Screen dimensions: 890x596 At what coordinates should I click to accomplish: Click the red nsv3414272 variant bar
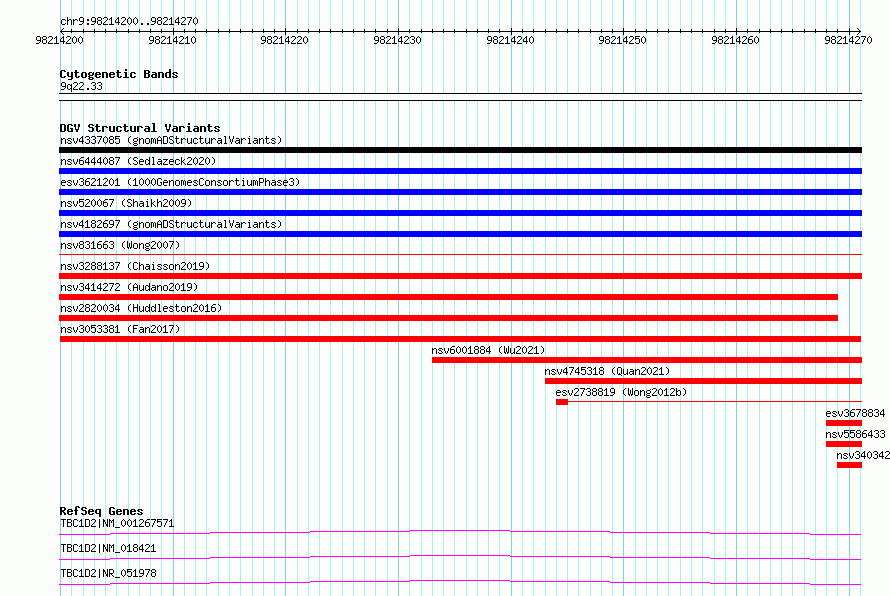(x=448, y=297)
